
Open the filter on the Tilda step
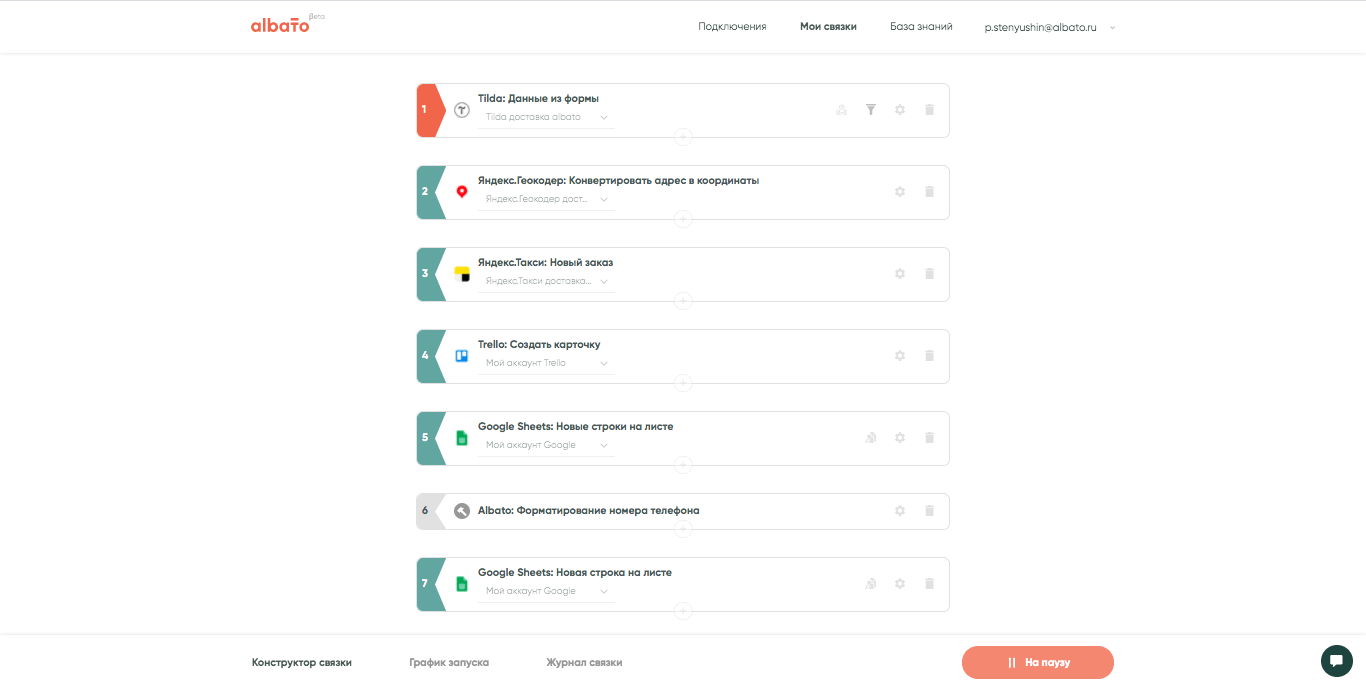click(871, 110)
